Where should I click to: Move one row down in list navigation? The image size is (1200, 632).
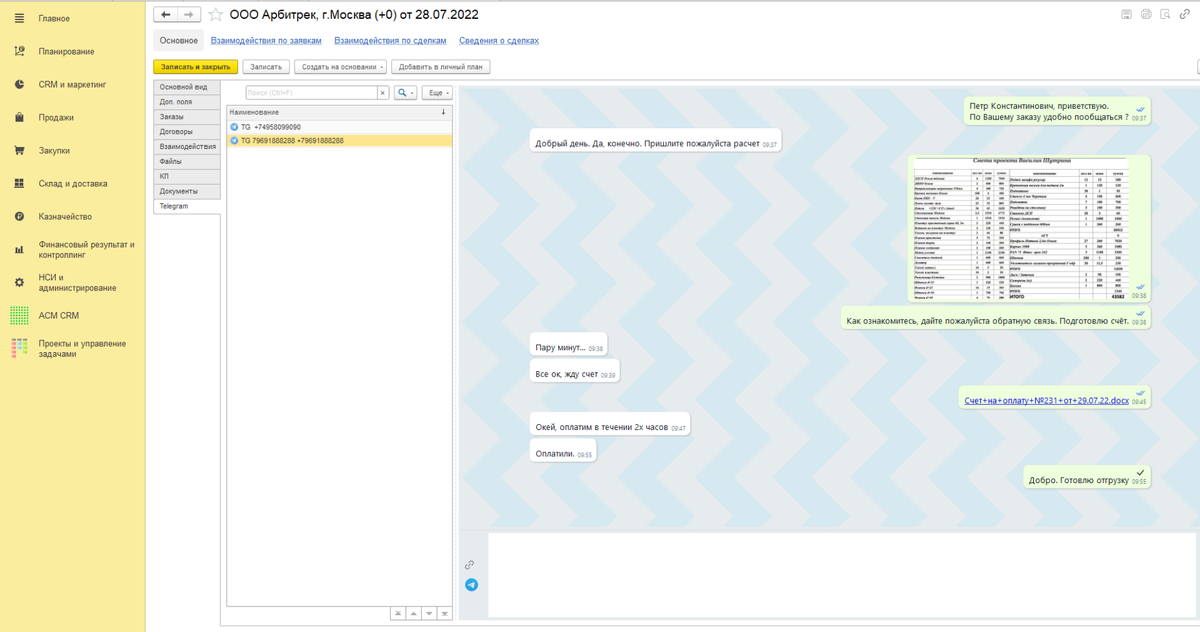click(429, 613)
